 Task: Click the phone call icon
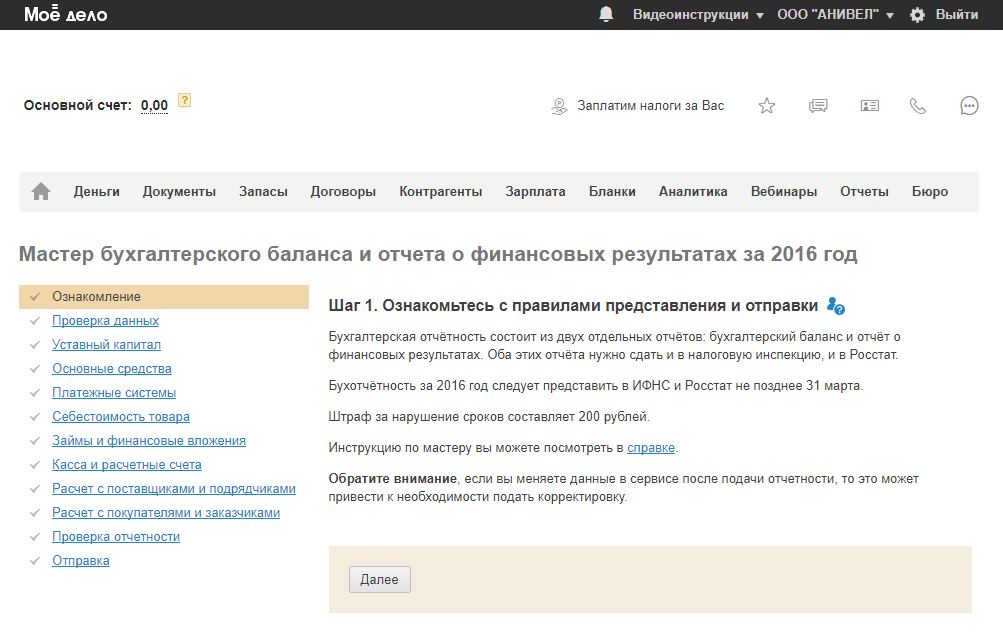click(918, 106)
